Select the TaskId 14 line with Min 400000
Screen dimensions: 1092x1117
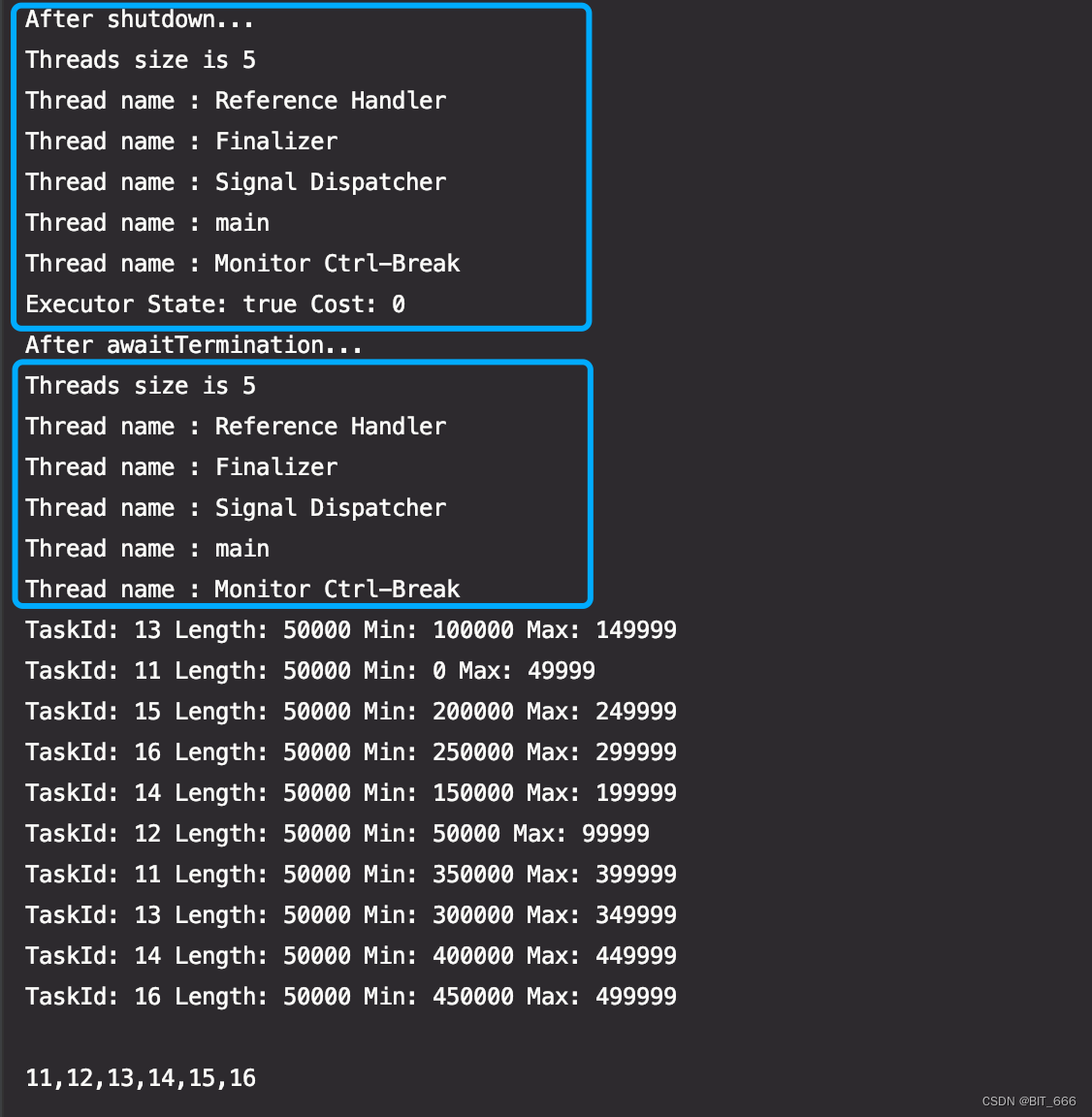[350, 956]
